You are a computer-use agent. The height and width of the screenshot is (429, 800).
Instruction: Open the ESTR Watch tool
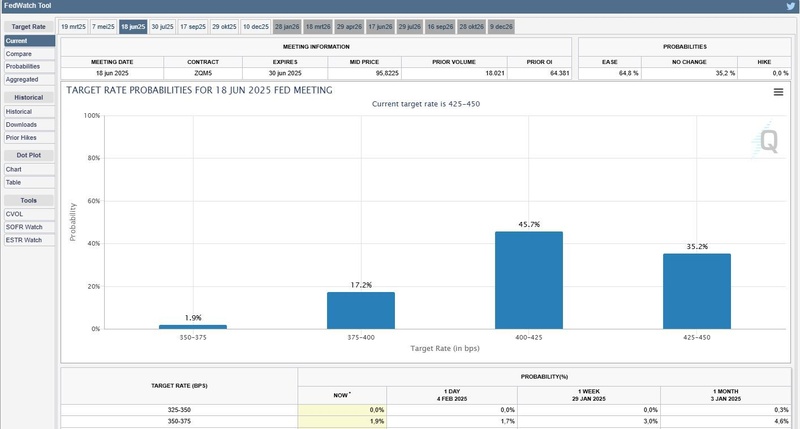(x=30, y=240)
